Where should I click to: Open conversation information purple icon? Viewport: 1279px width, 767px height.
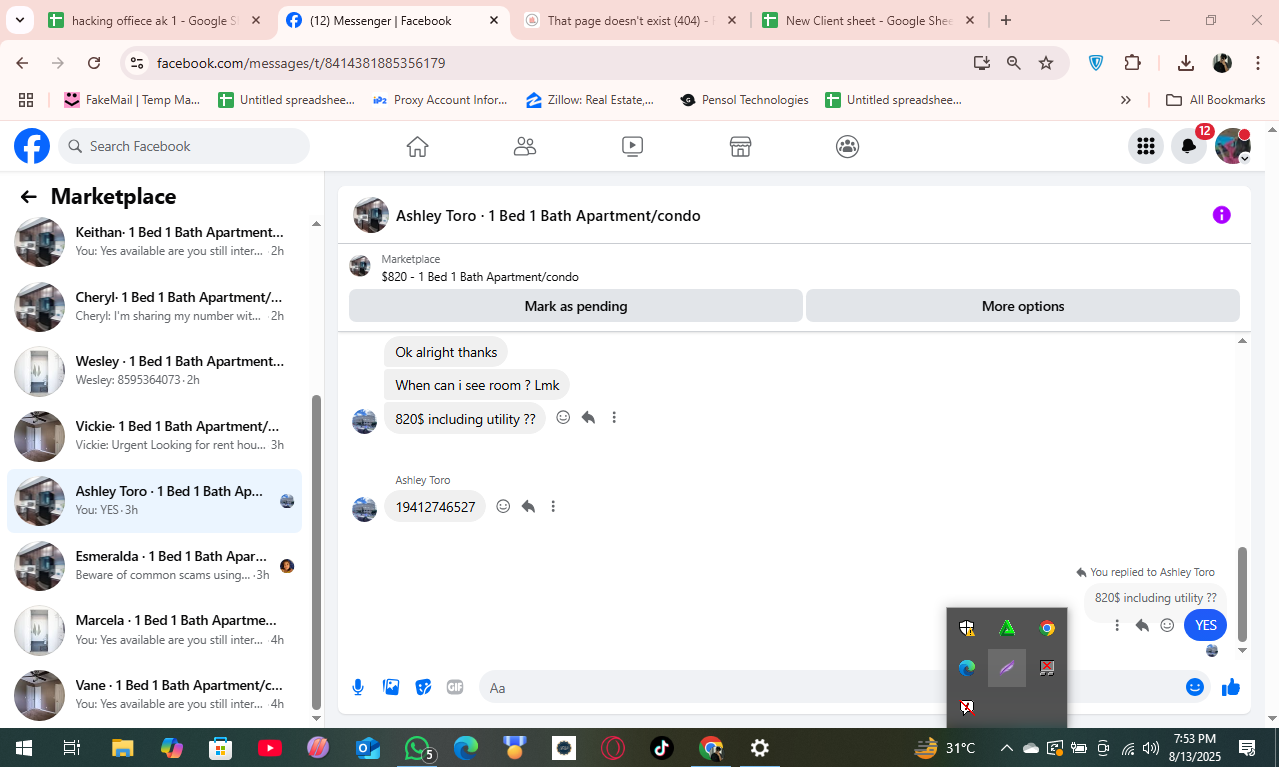pos(1221,215)
